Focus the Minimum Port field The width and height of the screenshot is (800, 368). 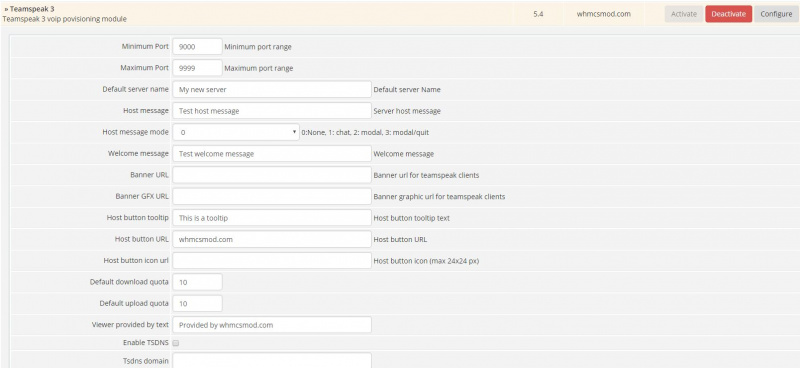(197, 46)
